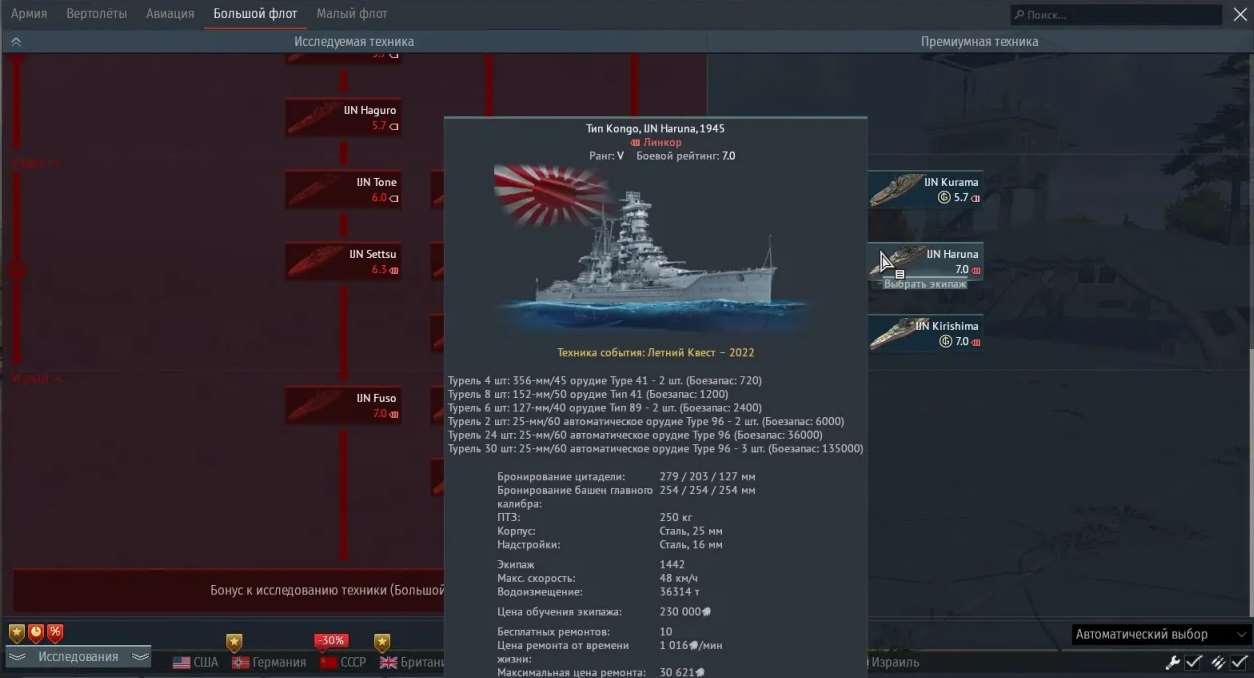
Task: Click the Выбрать экипаж button
Action: tap(925, 284)
